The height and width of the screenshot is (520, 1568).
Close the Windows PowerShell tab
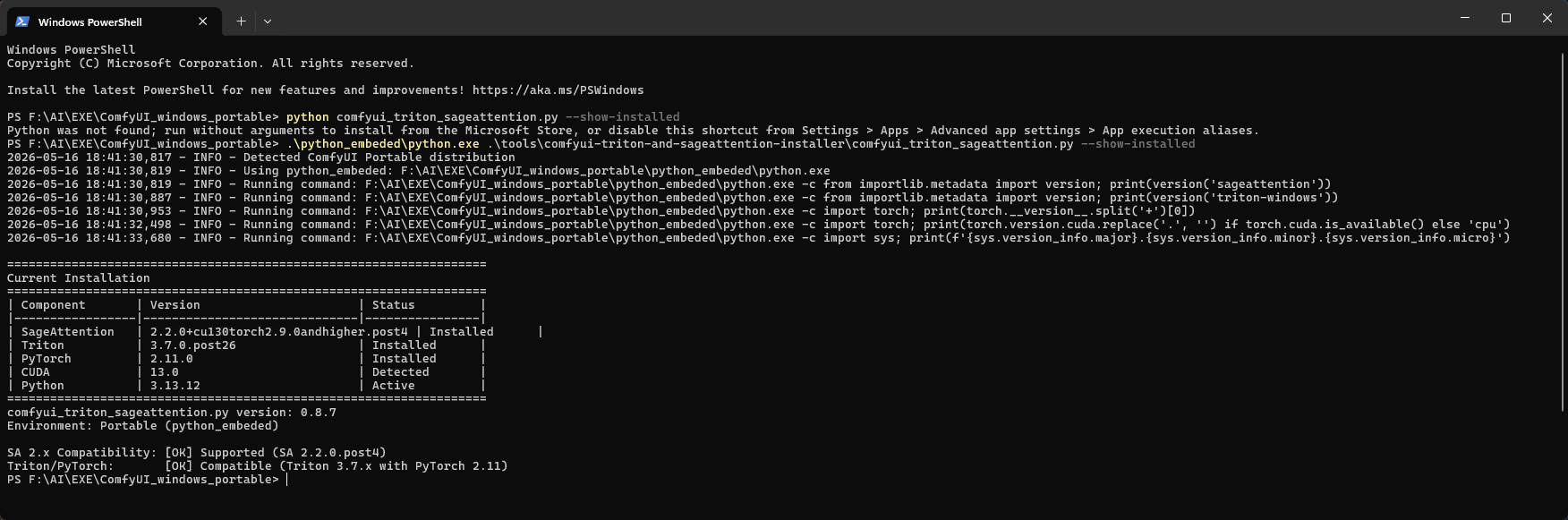pos(203,21)
